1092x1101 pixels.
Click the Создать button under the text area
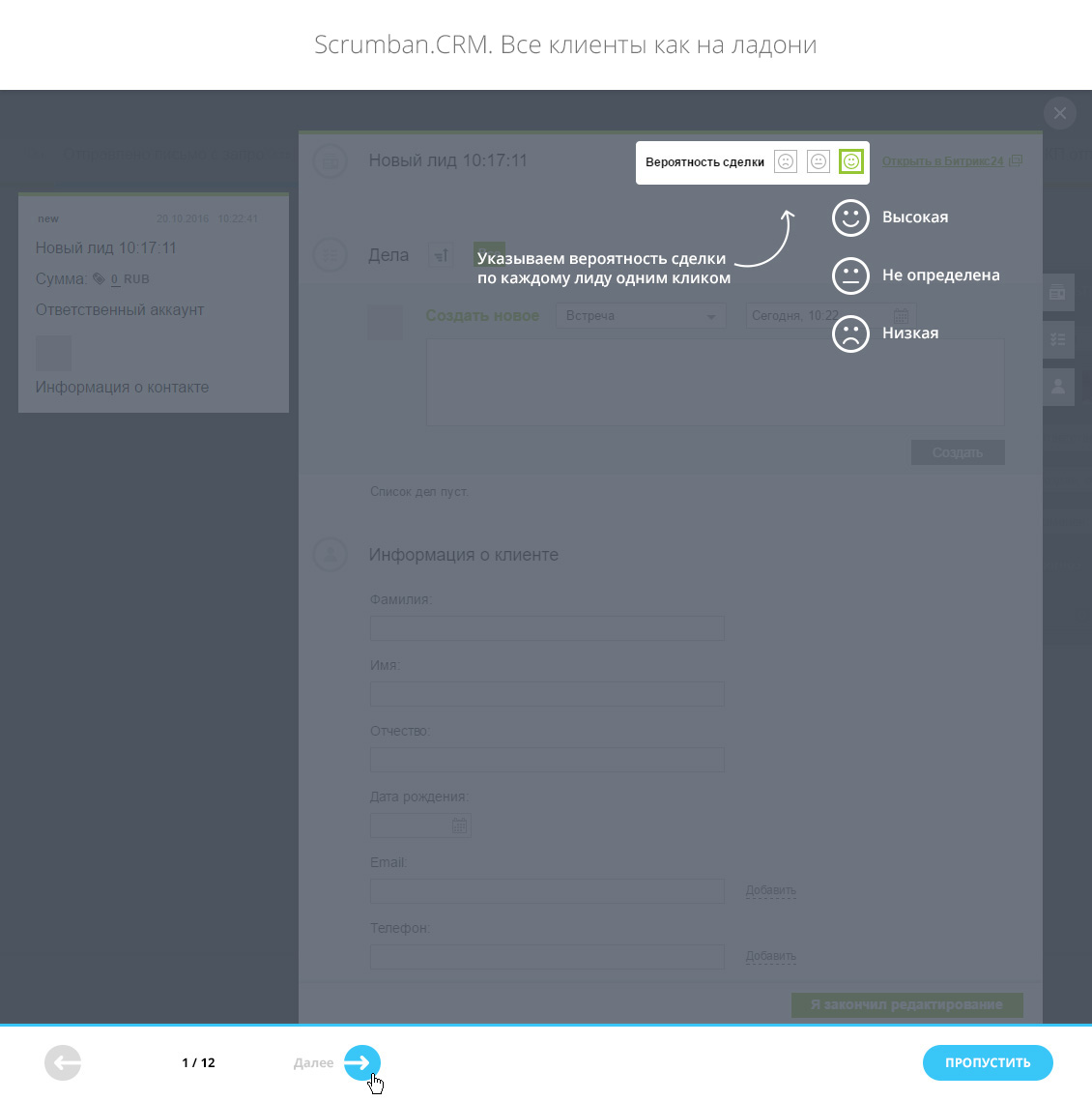(957, 452)
